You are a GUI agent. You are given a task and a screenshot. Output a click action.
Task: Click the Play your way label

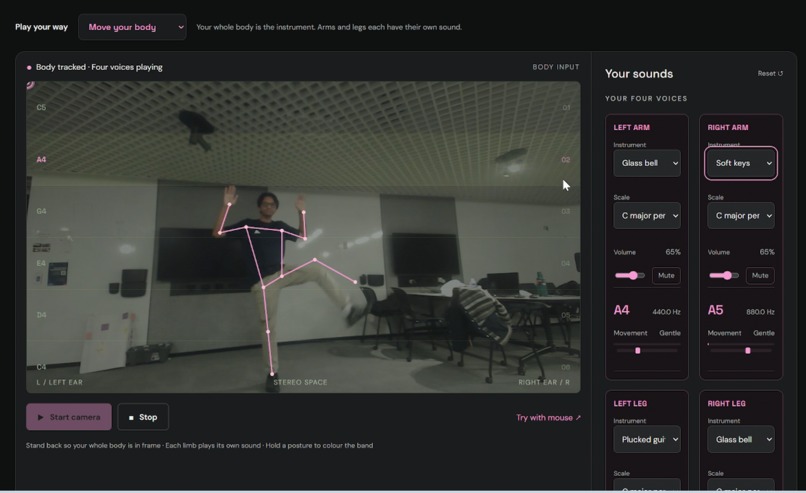tap(41, 27)
